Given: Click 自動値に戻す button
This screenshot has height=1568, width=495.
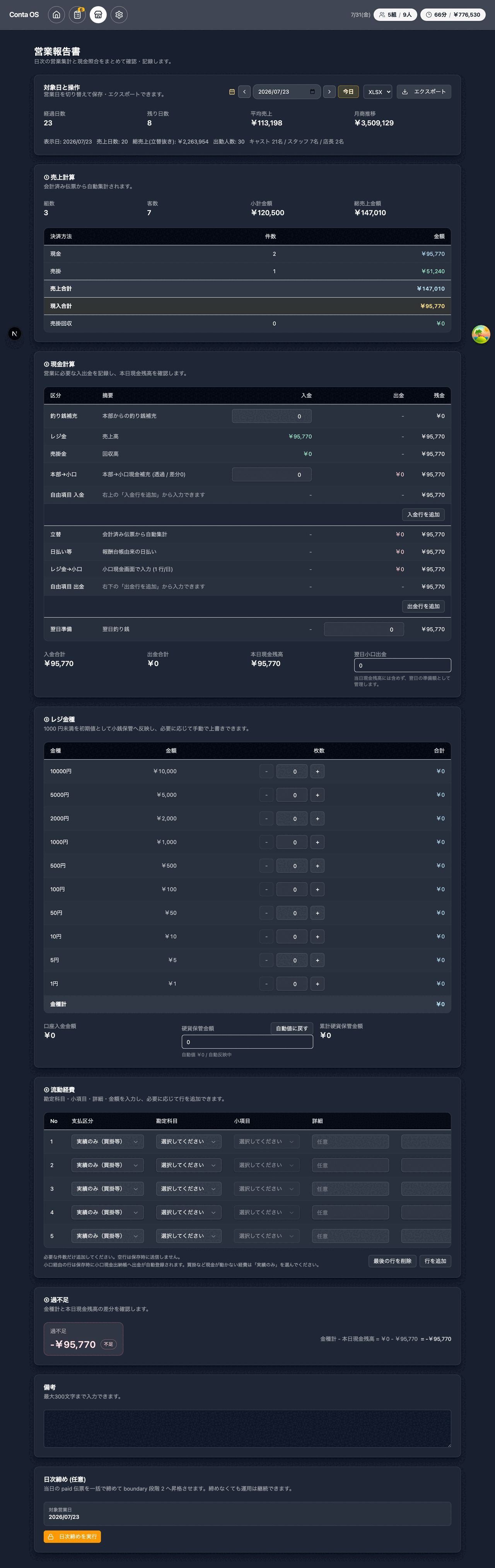Looking at the screenshot, I should coord(292,1028).
